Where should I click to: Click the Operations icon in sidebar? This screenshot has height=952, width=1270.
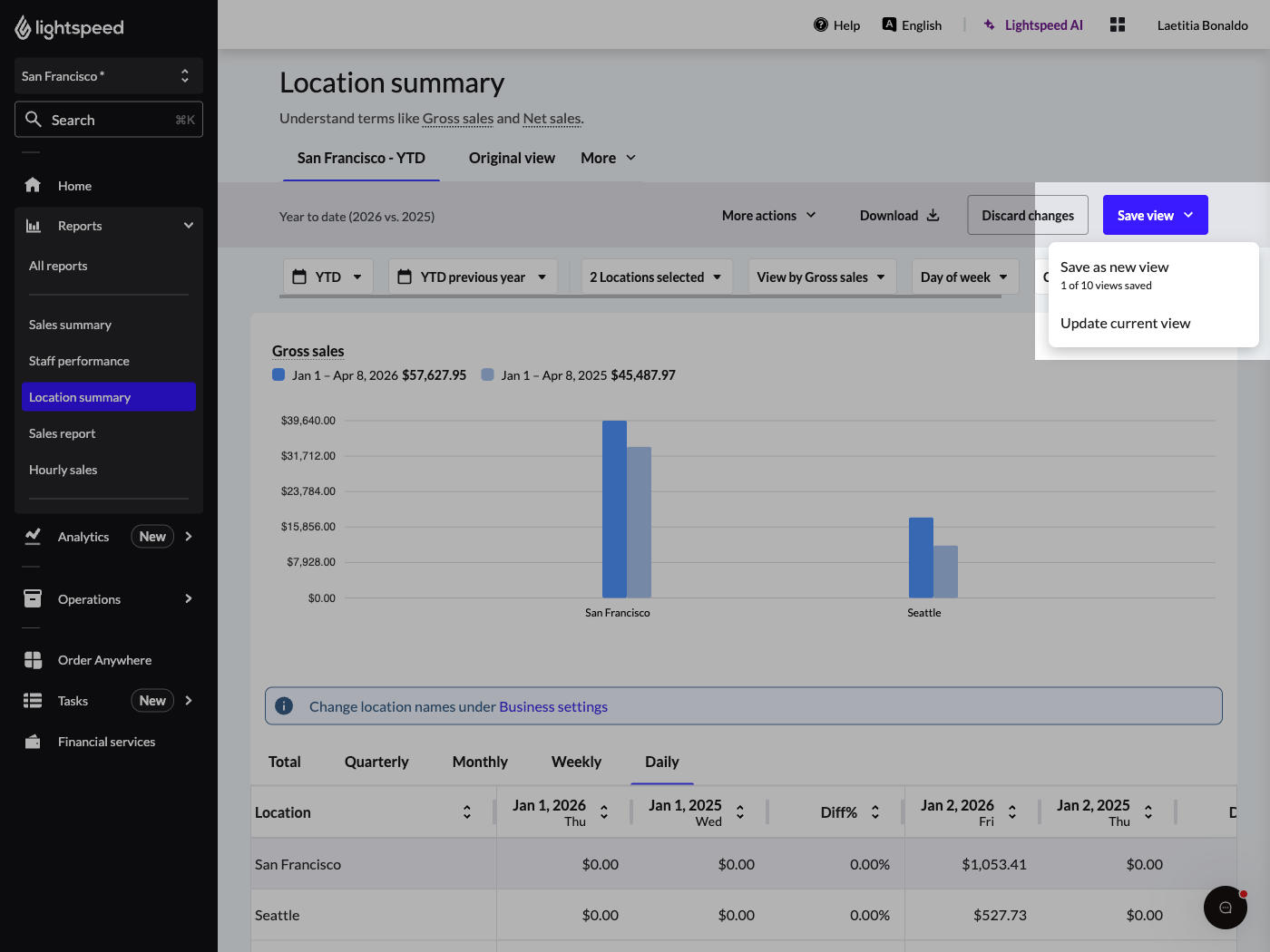coord(33,598)
